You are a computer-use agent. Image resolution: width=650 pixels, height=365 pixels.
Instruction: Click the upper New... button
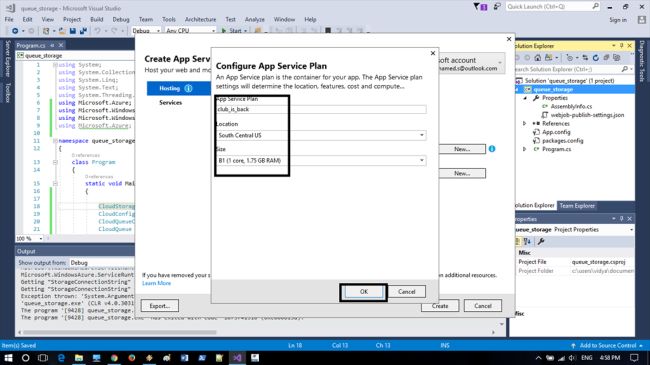click(x=462, y=148)
